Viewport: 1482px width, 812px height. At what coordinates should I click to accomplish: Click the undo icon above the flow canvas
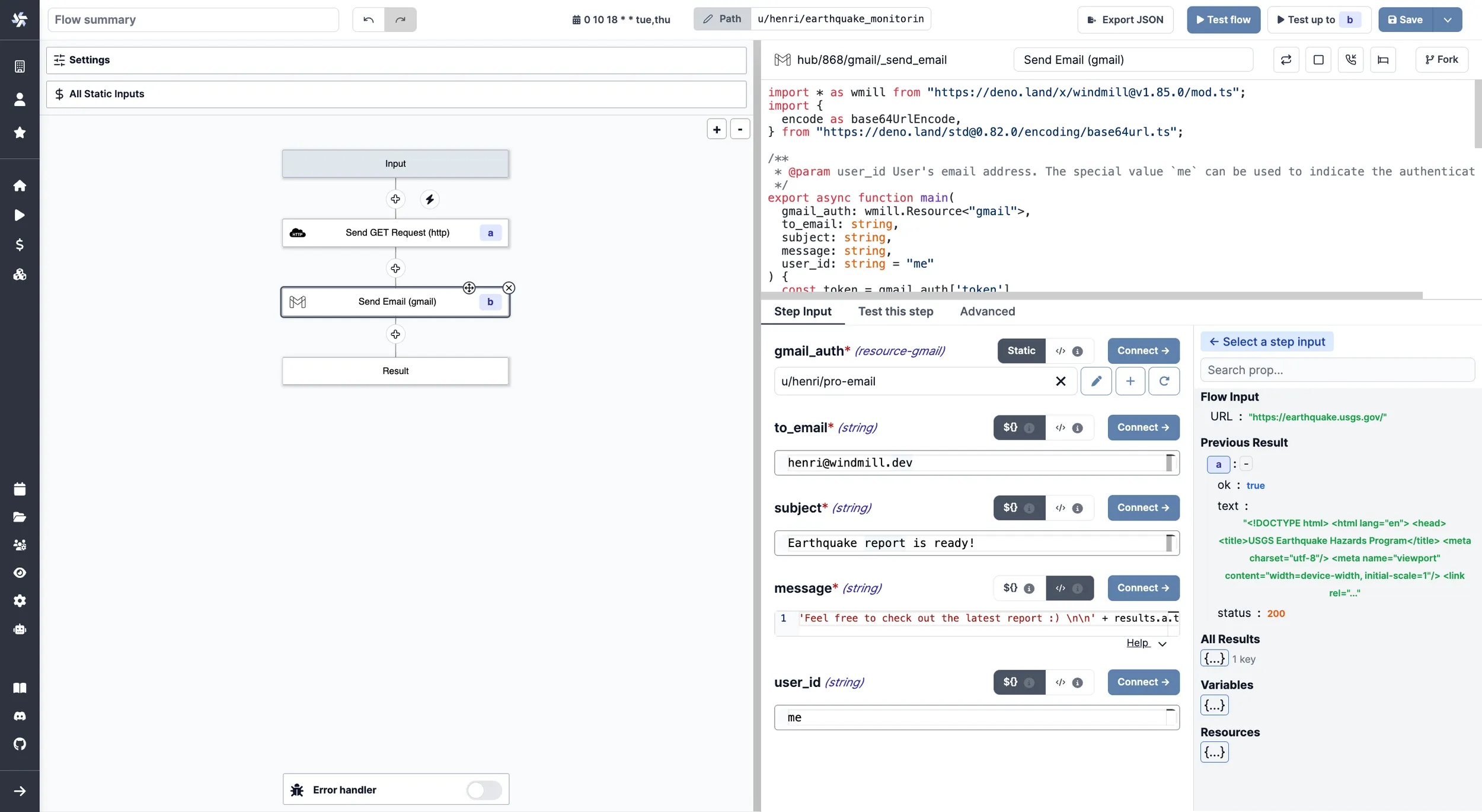(x=369, y=20)
